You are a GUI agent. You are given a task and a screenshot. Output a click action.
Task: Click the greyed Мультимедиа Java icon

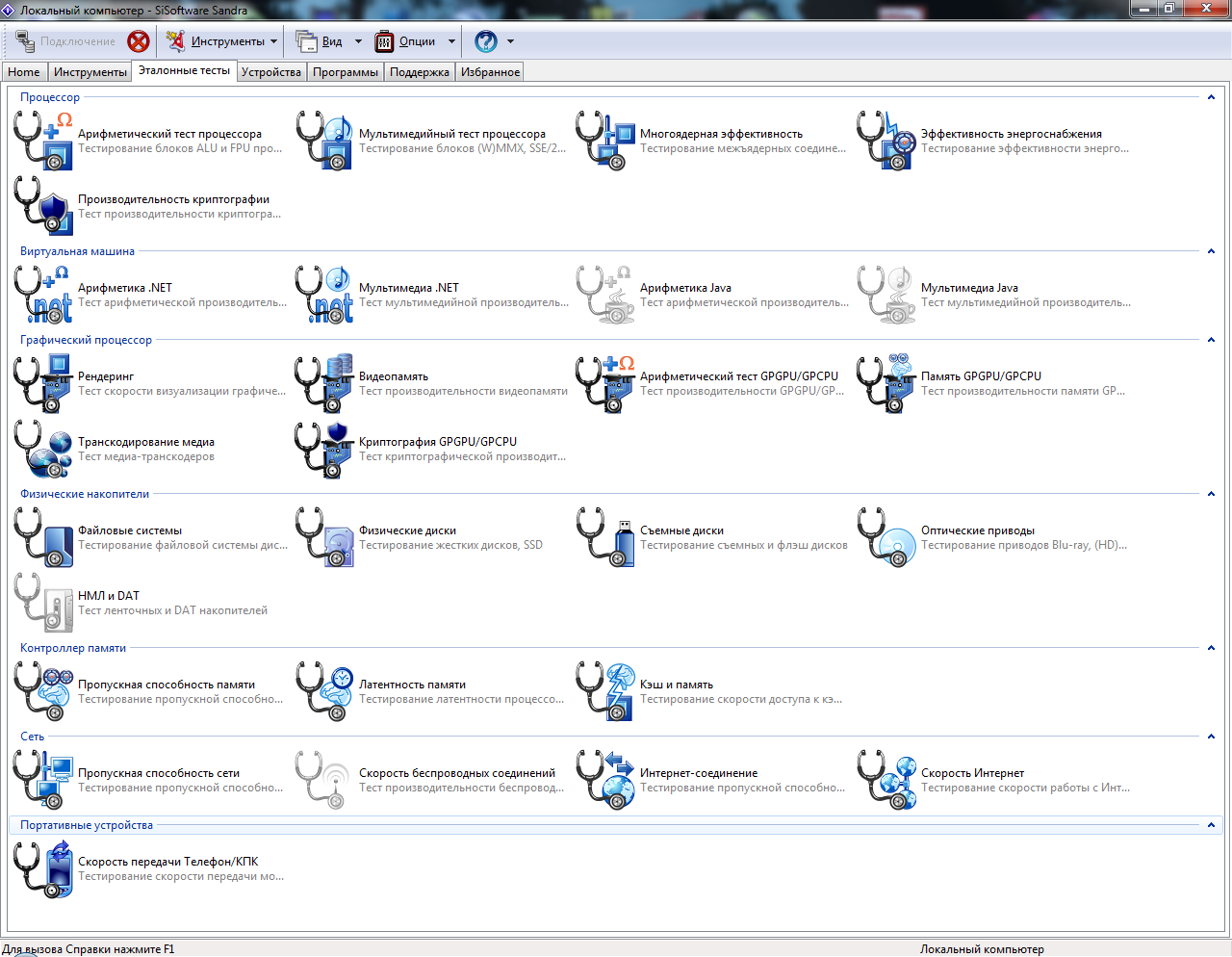[886, 295]
